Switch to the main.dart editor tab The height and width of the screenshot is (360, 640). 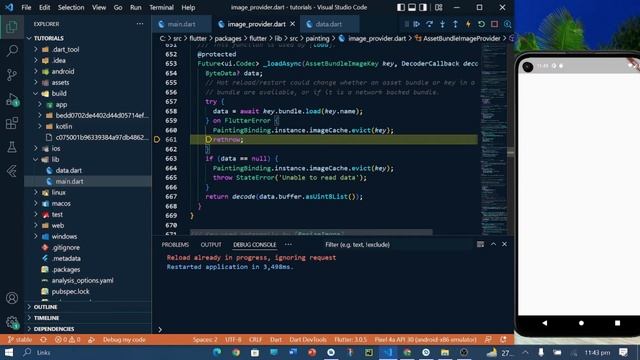tap(181, 24)
